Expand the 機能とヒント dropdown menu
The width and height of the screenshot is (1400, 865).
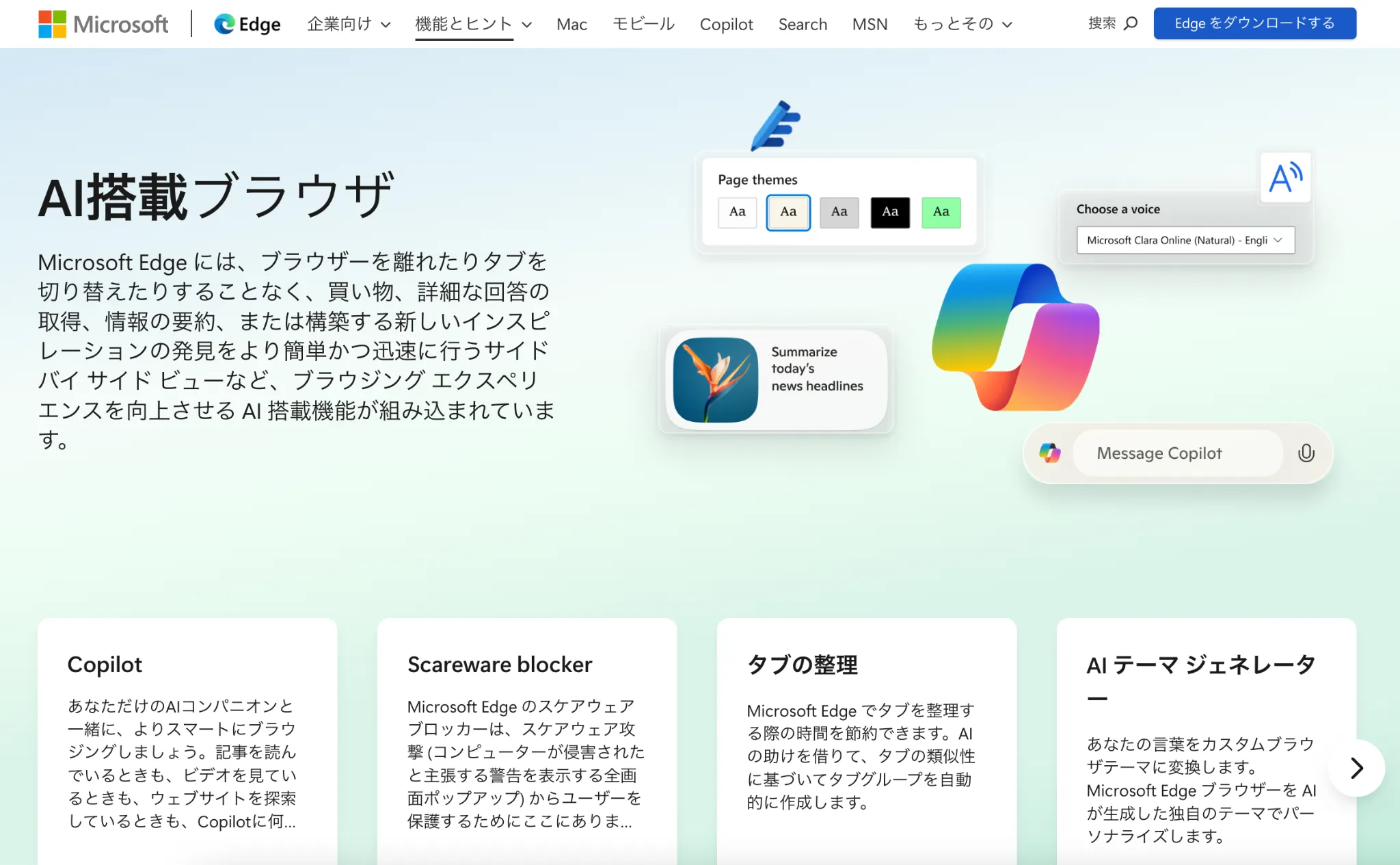coord(473,24)
